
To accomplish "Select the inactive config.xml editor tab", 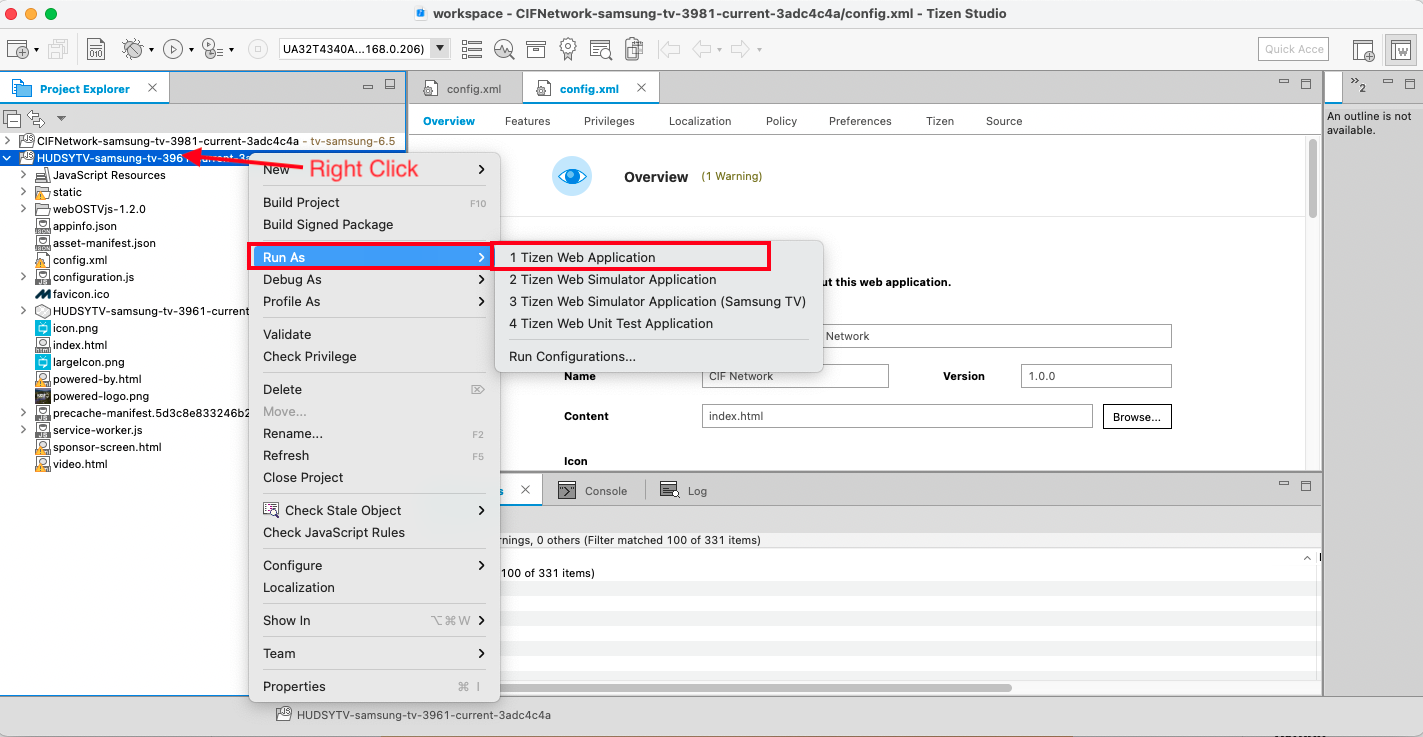I will (463, 89).
